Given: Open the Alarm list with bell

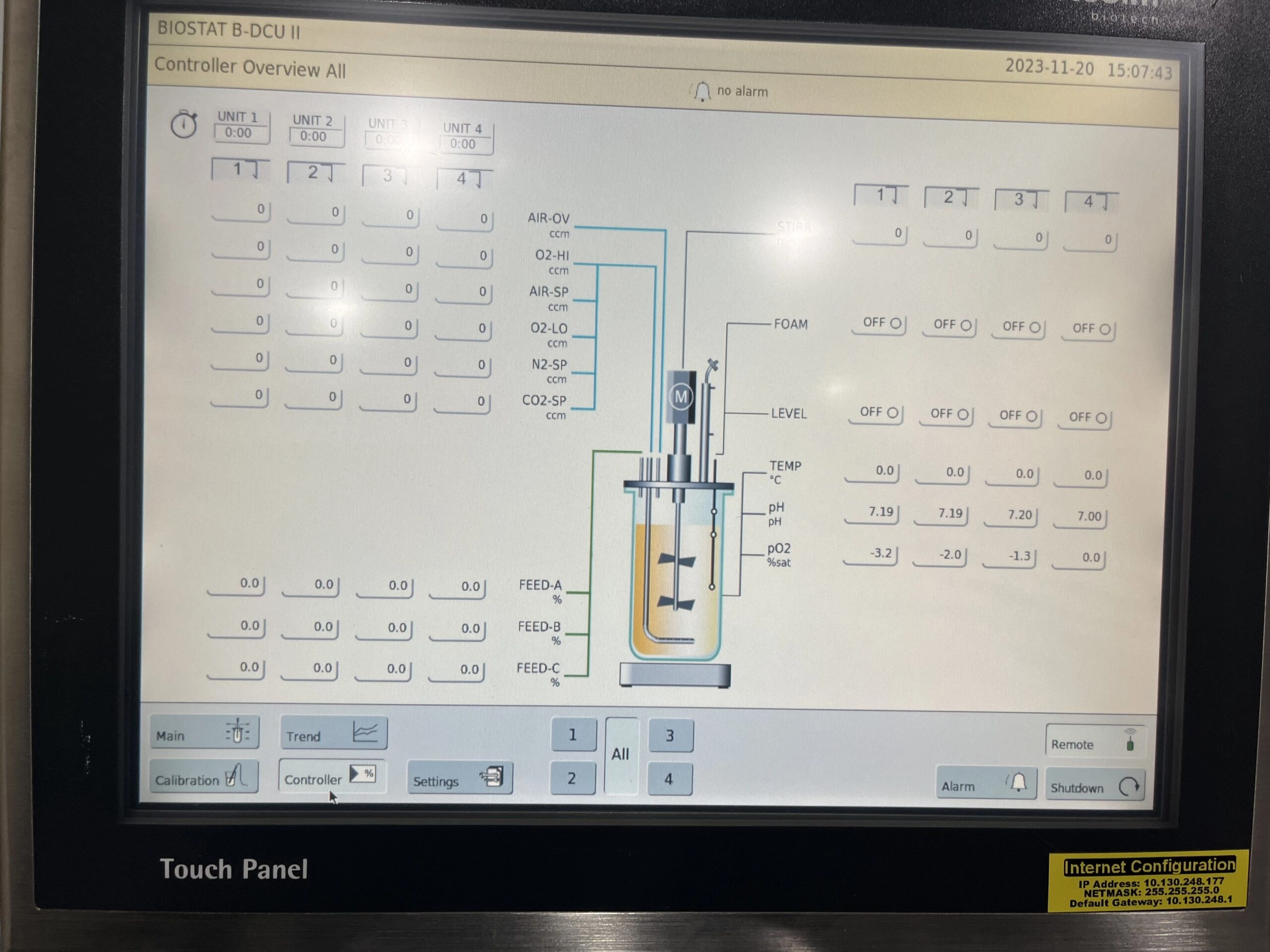Looking at the screenshot, I should point(985,784).
